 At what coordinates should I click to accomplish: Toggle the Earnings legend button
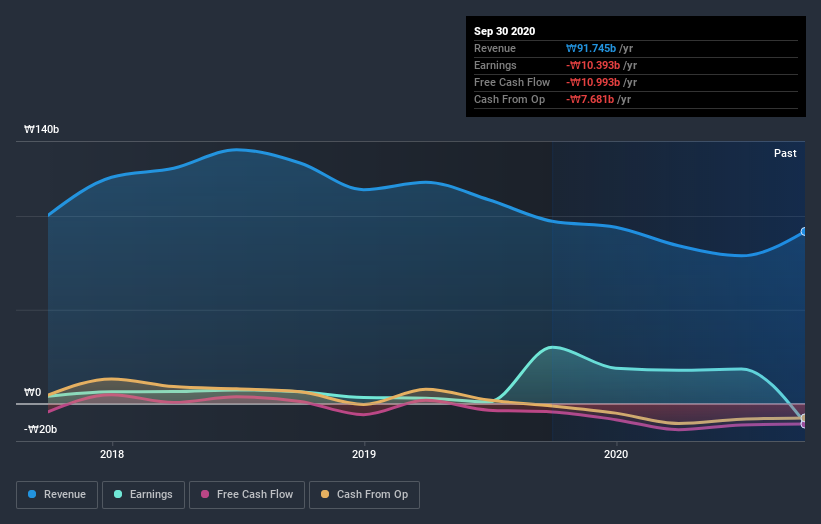(x=143, y=495)
